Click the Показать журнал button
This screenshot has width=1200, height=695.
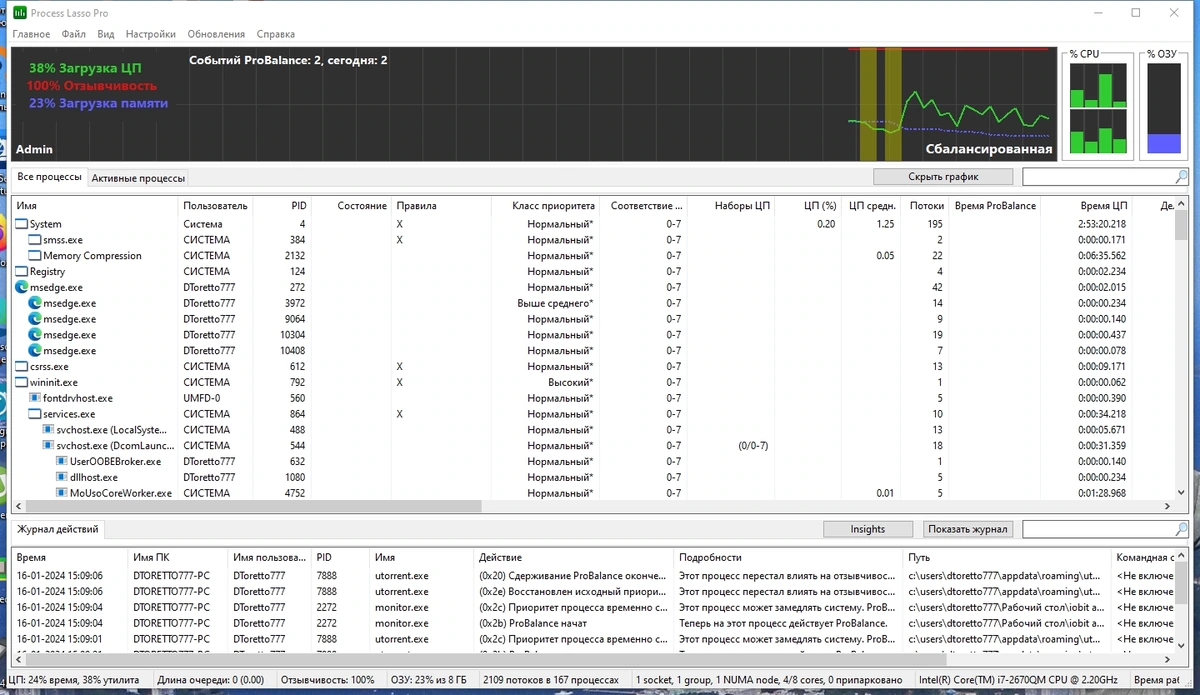(x=968, y=529)
